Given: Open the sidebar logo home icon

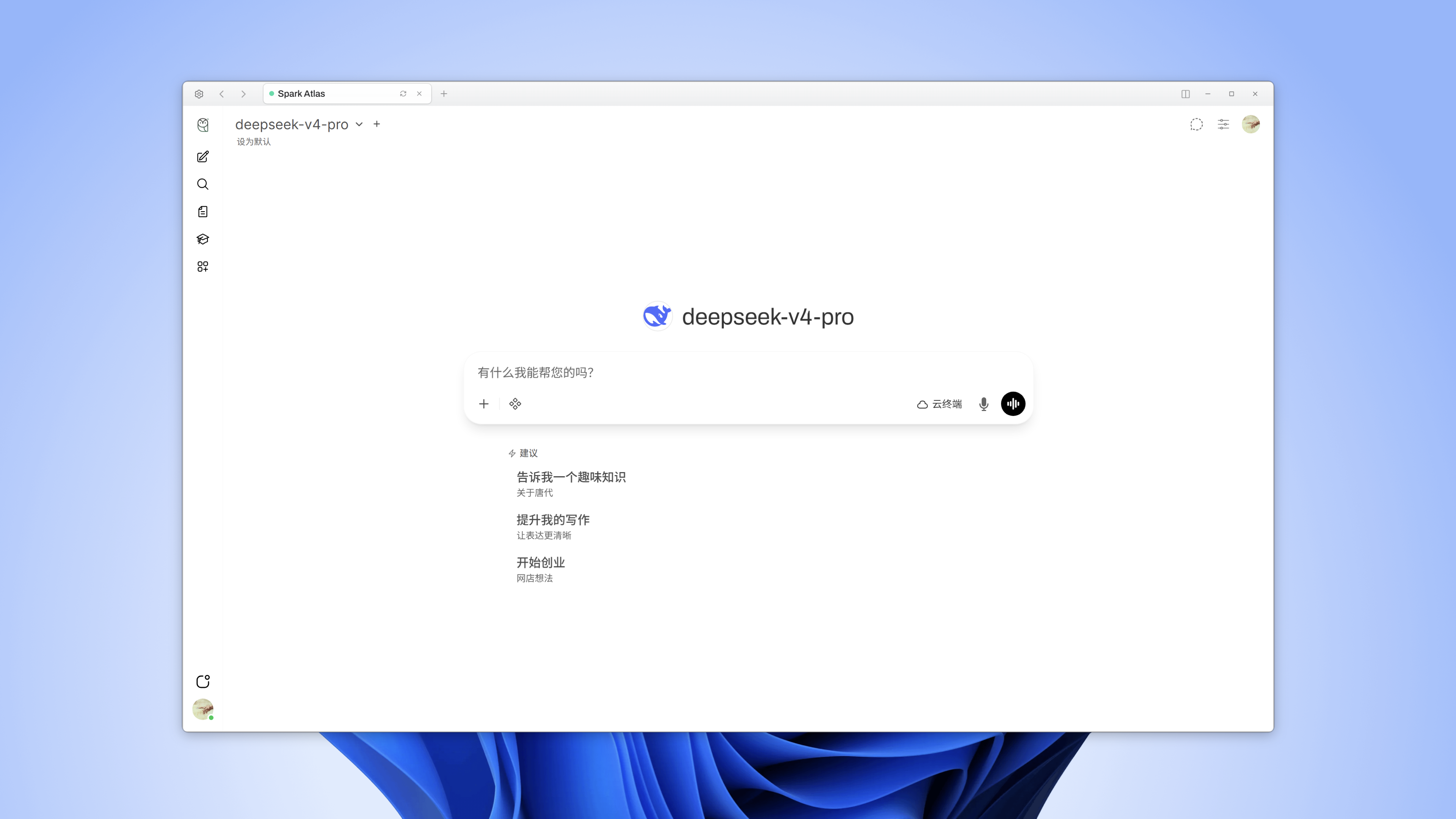Looking at the screenshot, I should [x=203, y=125].
